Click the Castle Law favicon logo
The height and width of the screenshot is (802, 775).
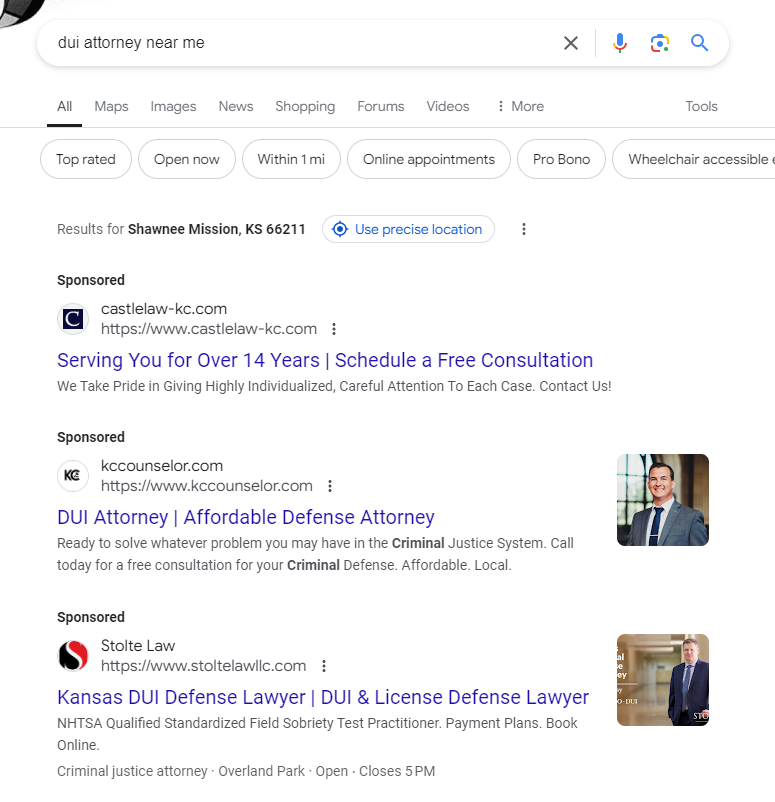pos(73,319)
